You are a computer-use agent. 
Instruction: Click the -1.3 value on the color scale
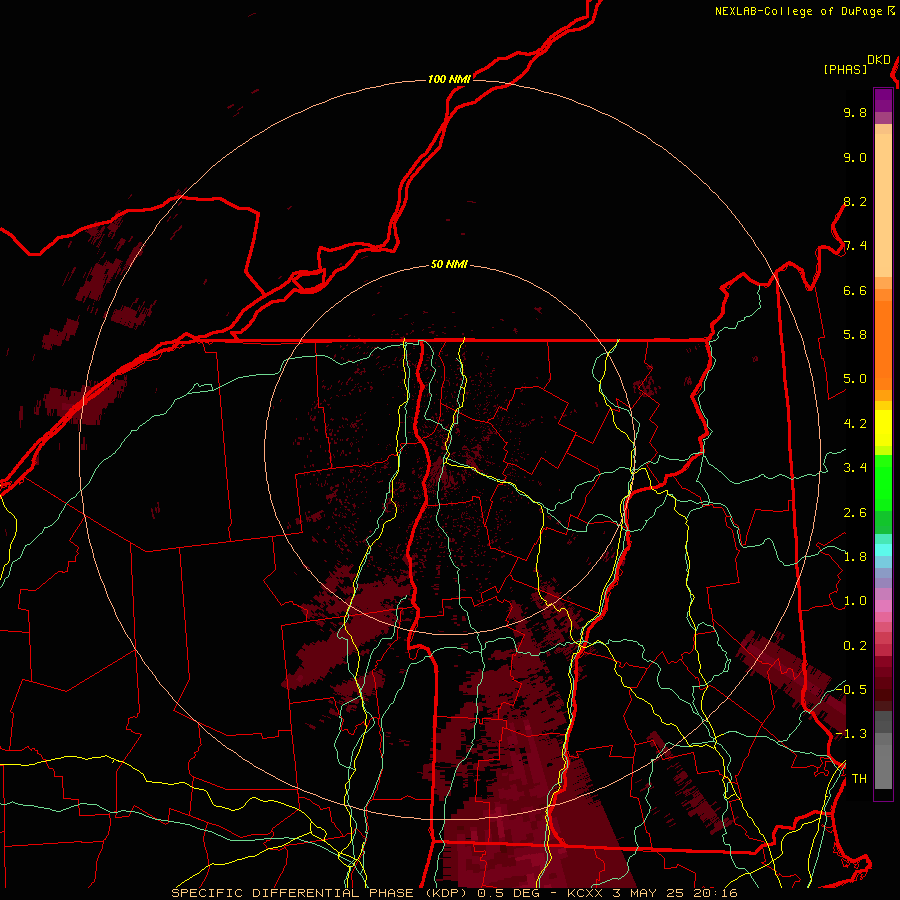tap(852, 734)
